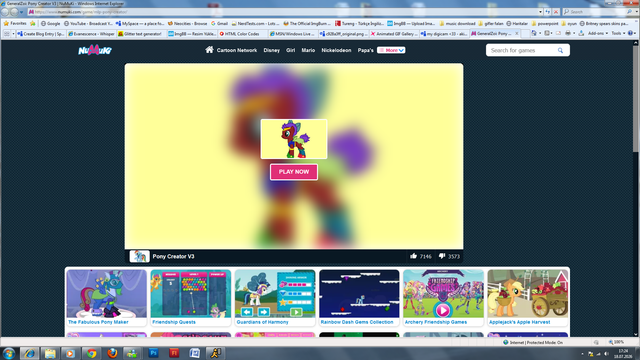The width and height of the screenshot is (640, 360).
Task: Open the music download favorites folder
Action: (x=457, y=23)
